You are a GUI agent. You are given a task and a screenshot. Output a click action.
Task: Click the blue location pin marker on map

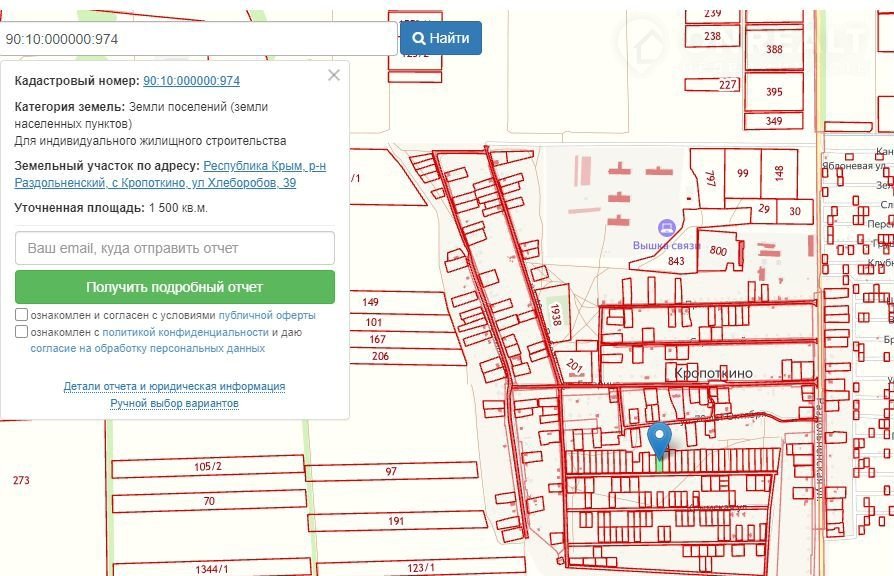659,439
